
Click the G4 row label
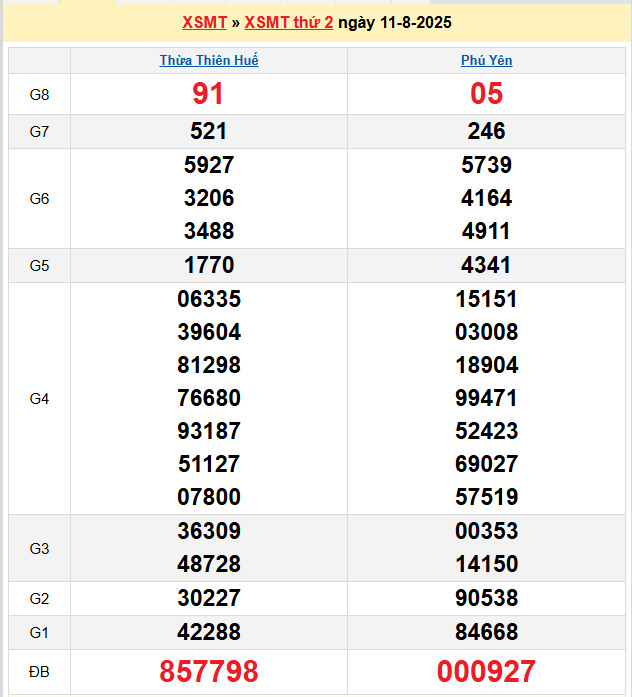coord(39,399)
